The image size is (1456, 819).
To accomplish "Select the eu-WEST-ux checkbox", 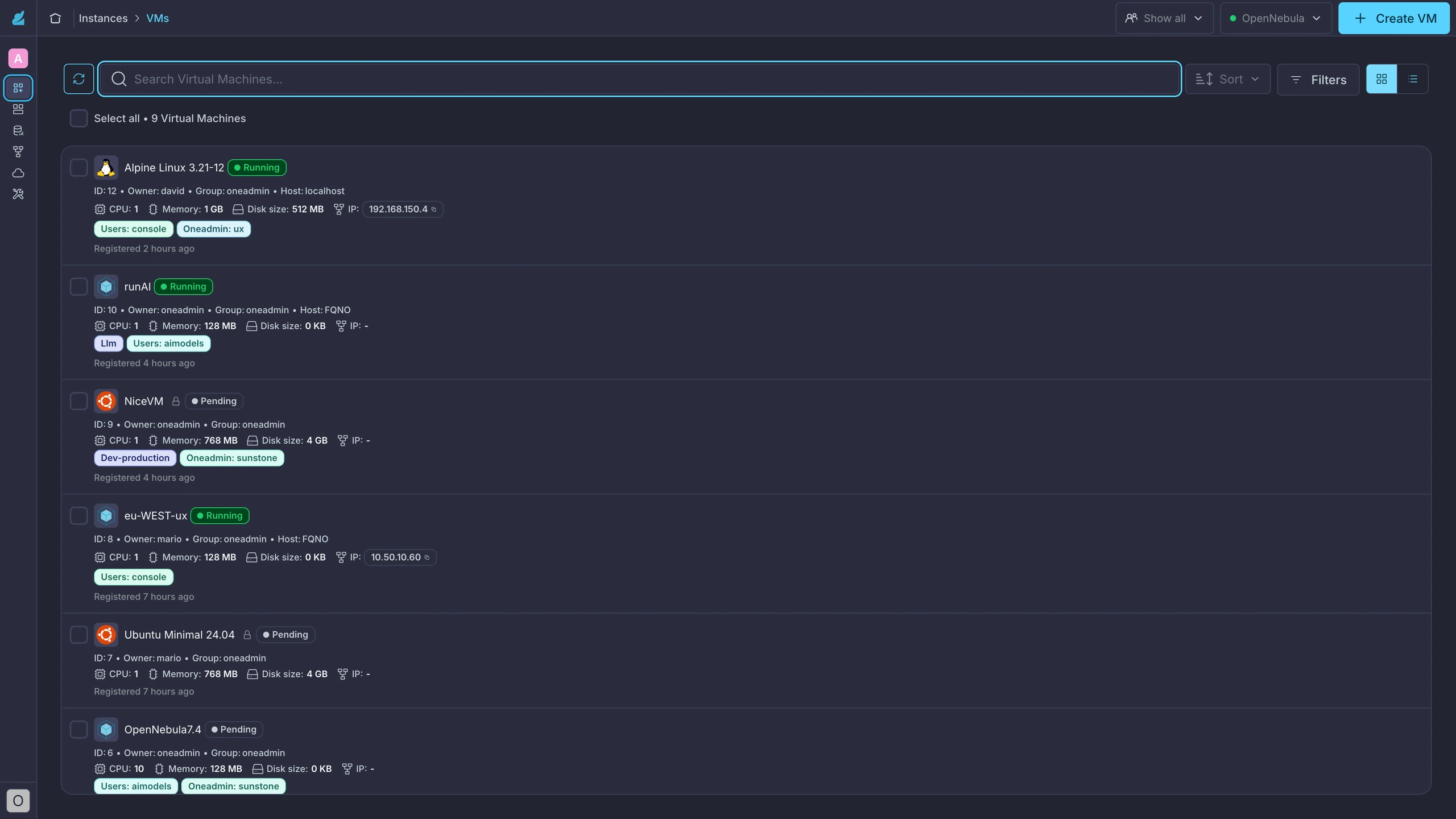I will tap(78, 515).
